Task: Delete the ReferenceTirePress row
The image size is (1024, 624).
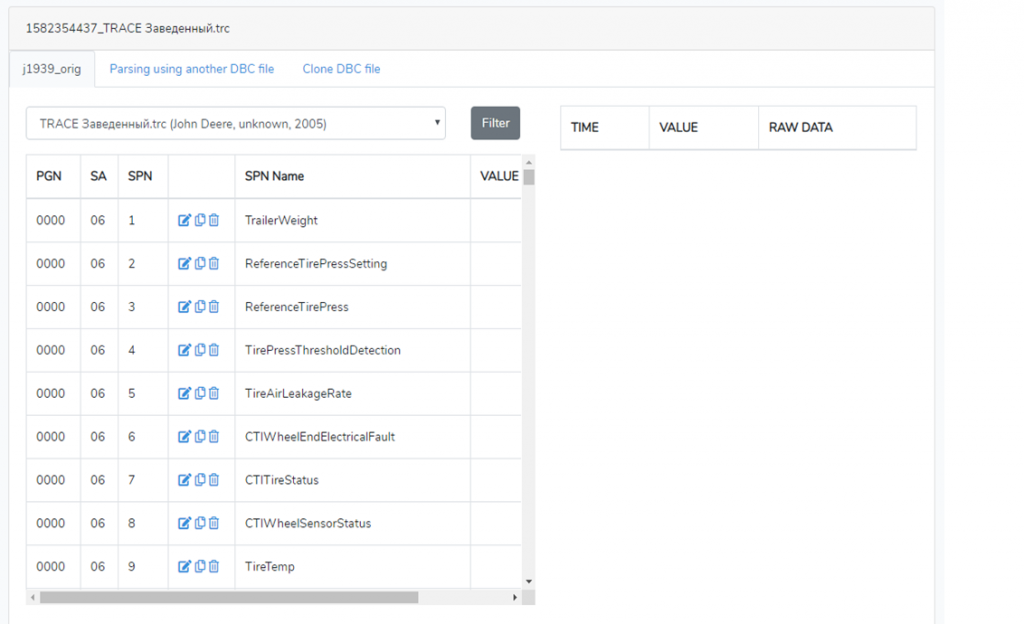Action: tap(214, 307)
